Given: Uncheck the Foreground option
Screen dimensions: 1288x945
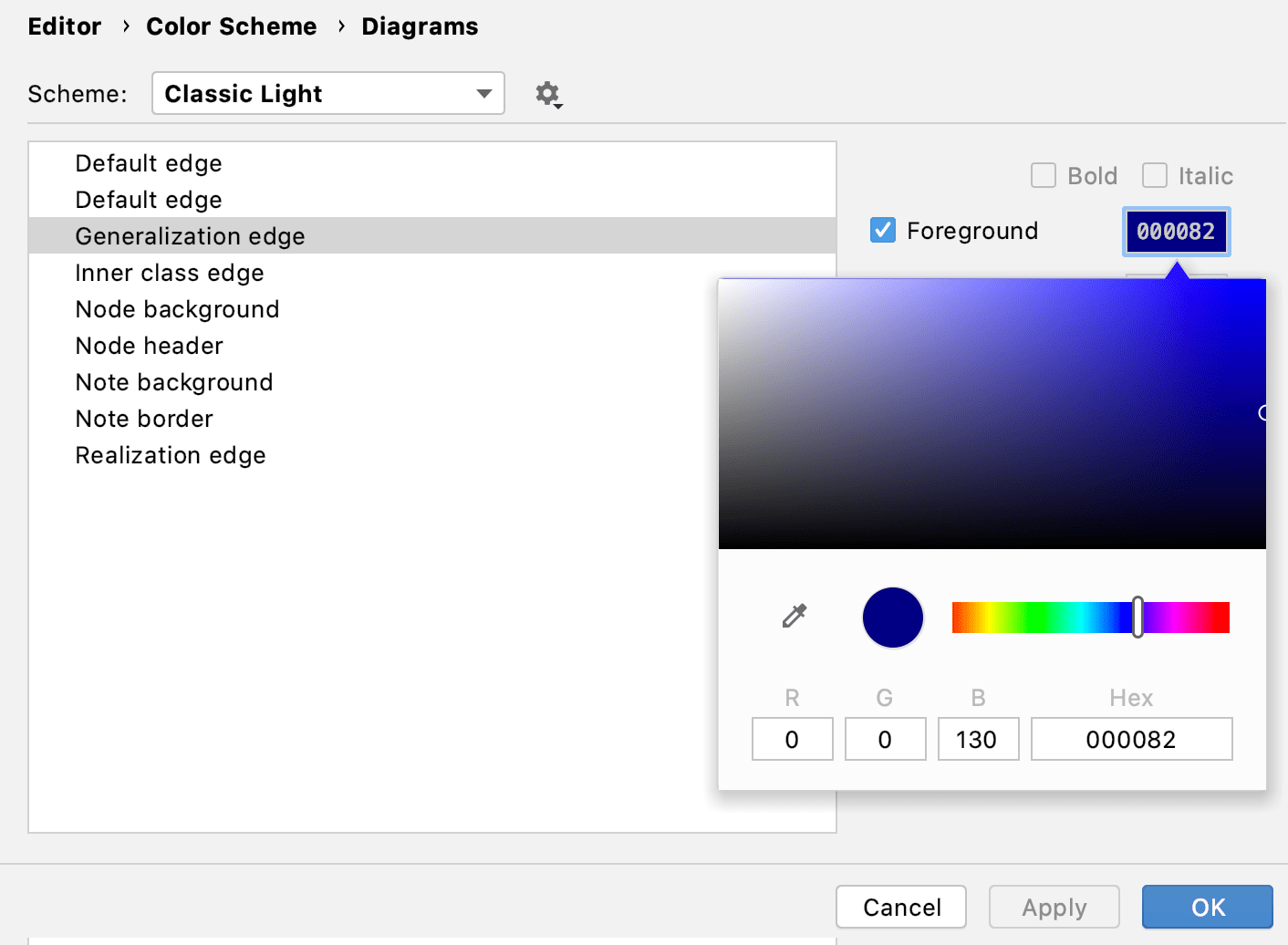Looking at the screenshot, I should coord(881,231).
